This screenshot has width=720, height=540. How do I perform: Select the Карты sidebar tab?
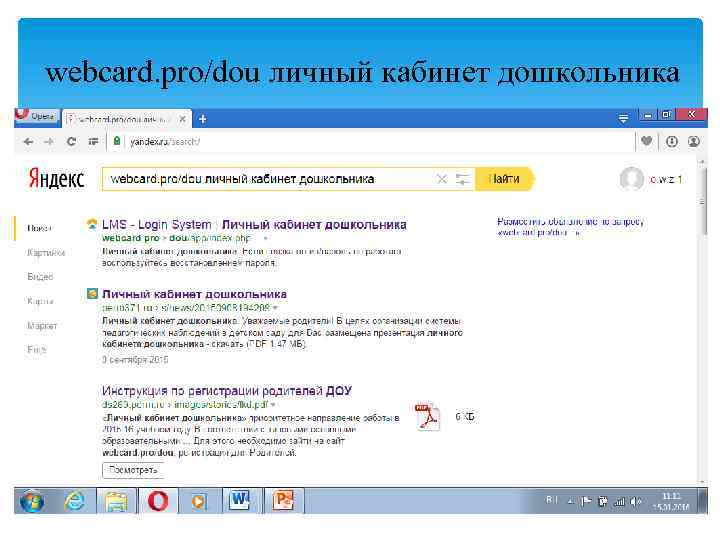pos(40,301)
